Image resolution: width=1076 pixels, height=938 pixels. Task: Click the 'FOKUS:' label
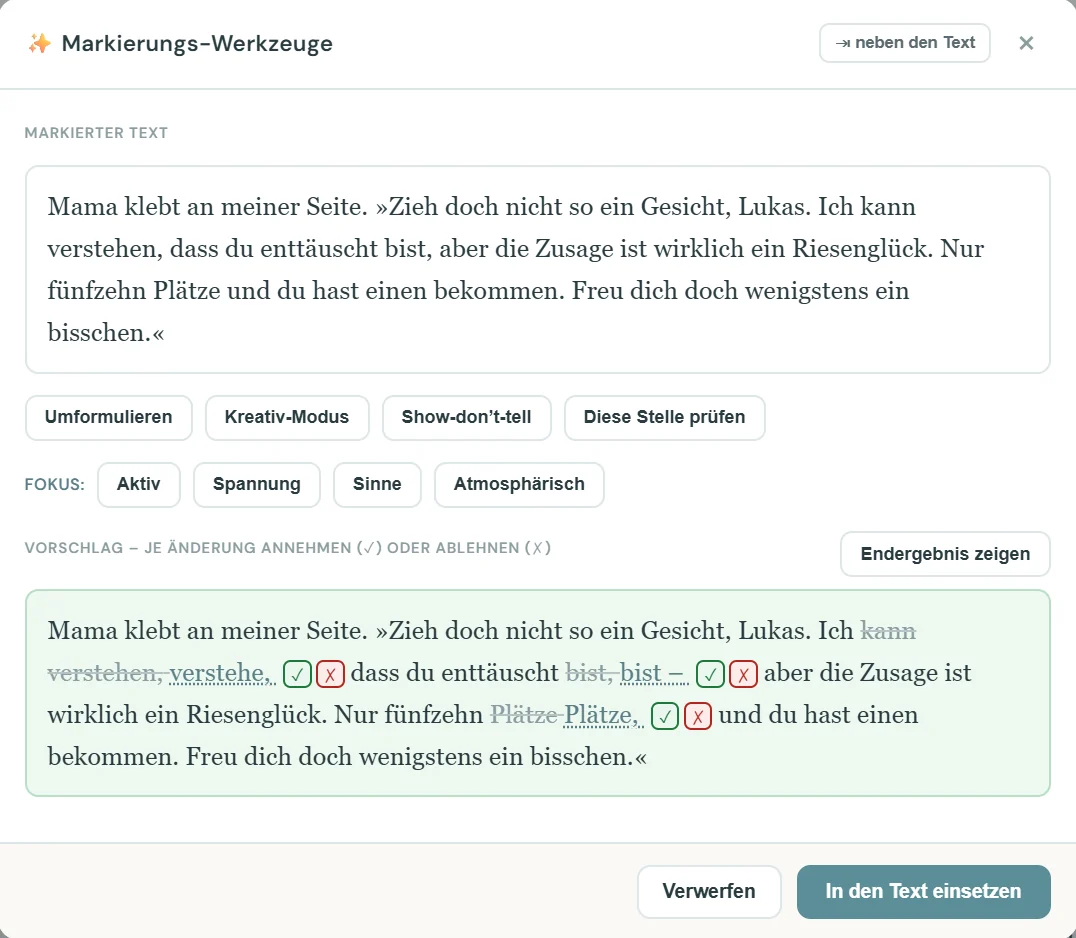(x=54, y=484)
